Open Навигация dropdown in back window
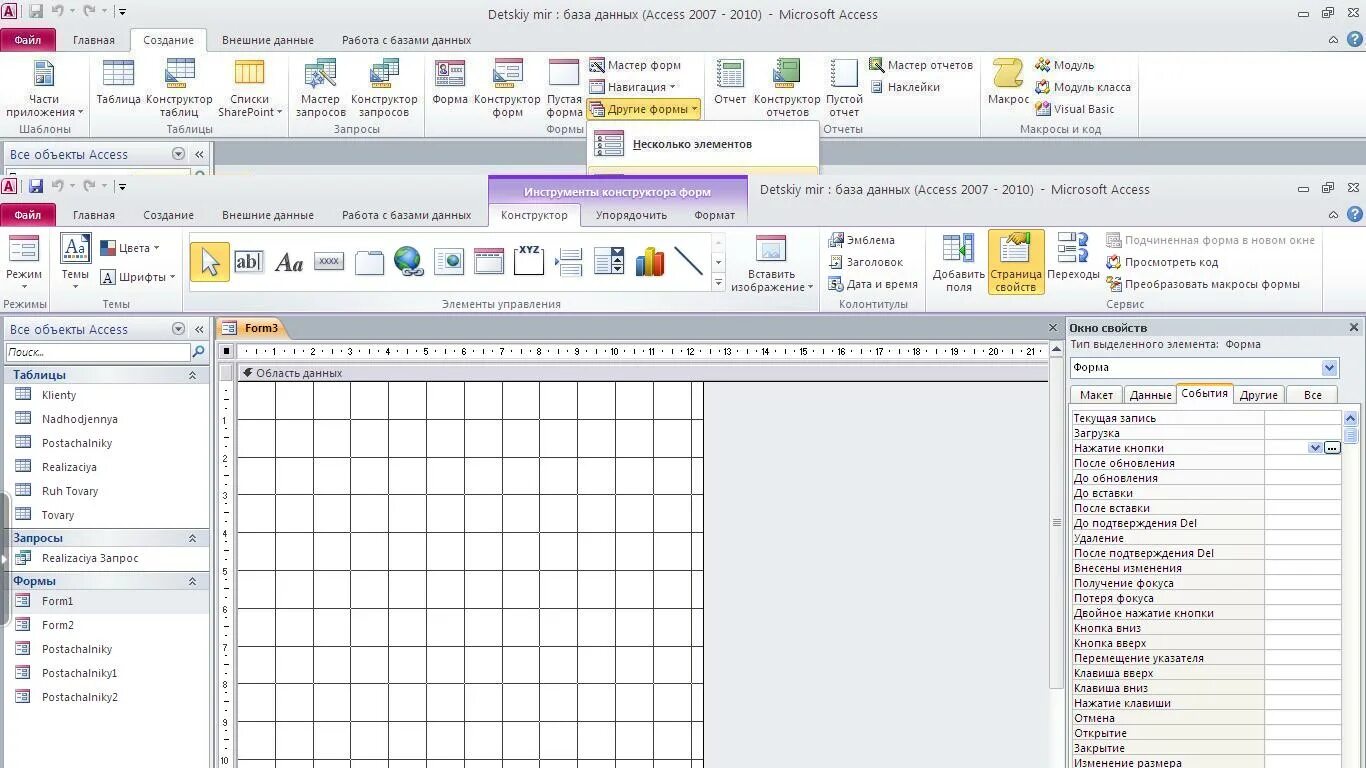The width and height of the screenshot is (1366, 768). point(633,87)
